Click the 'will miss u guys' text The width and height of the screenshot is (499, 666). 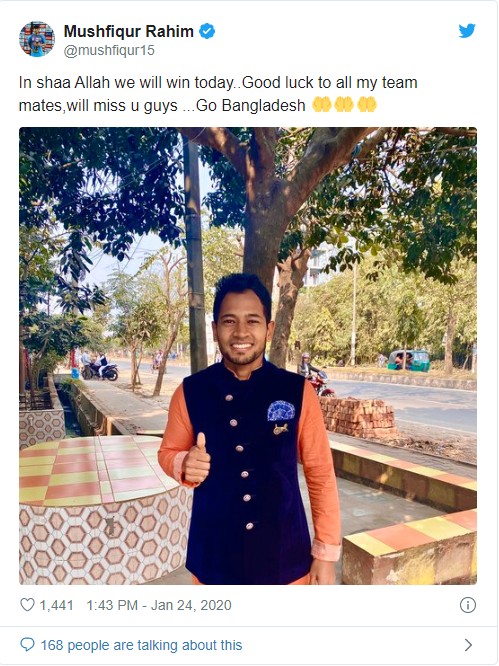point(122,105)
